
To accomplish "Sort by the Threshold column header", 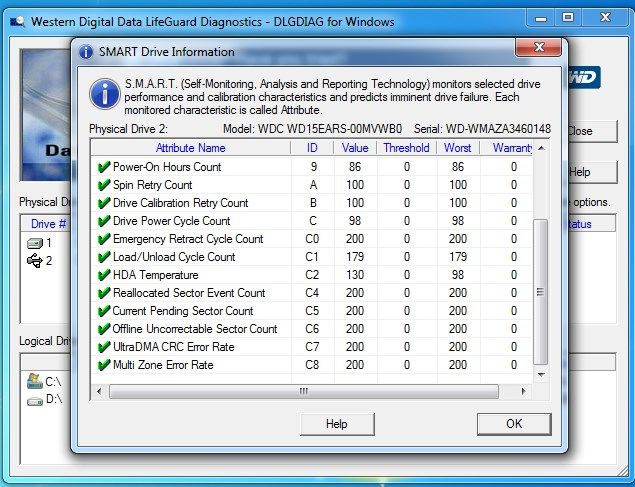I will [x=407, y=148].
